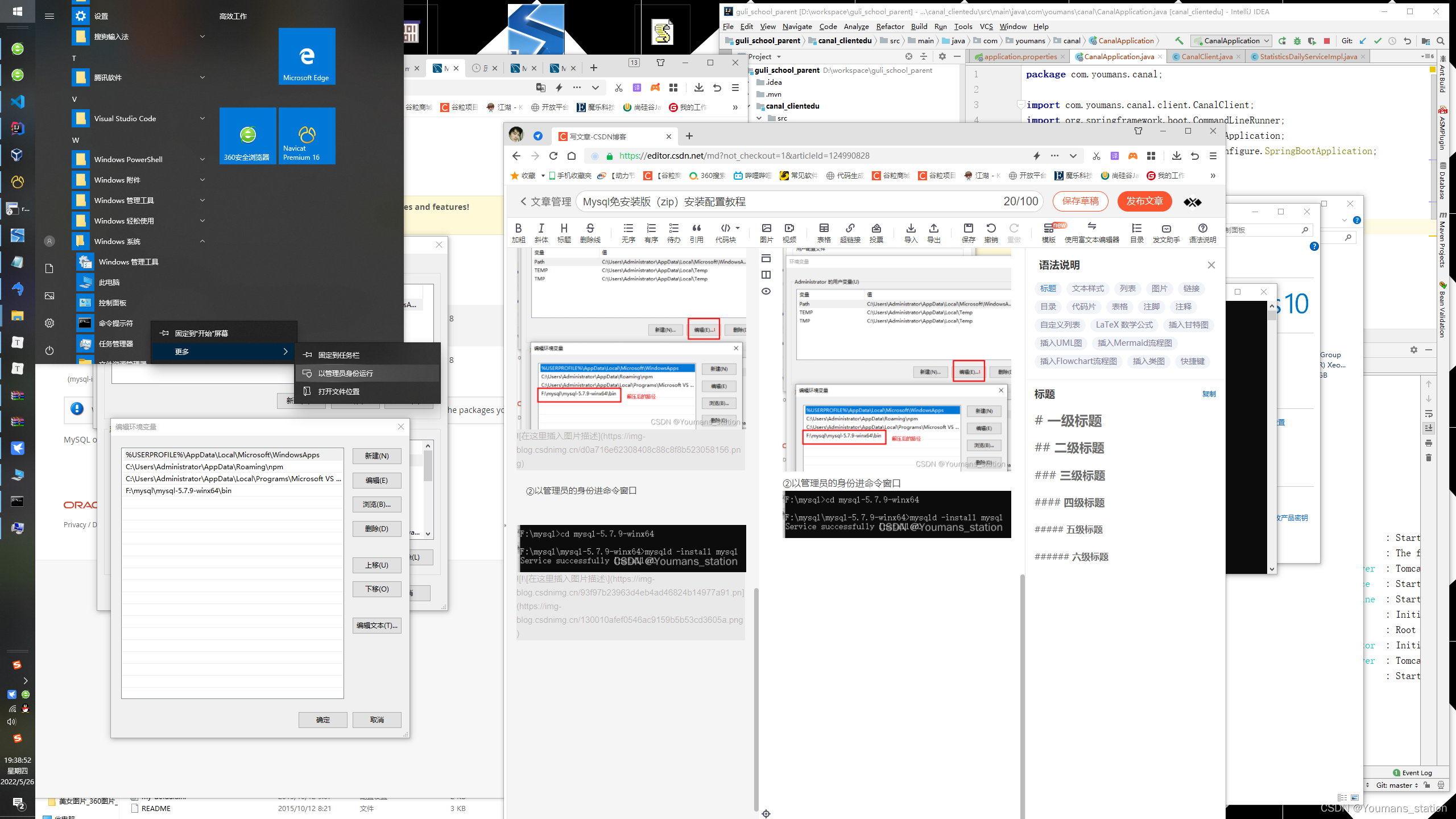The height and width of the screenshot is (819, 1456).
Task: Click the syntax help (语法说明) icon
Action: click(1202, 233)
